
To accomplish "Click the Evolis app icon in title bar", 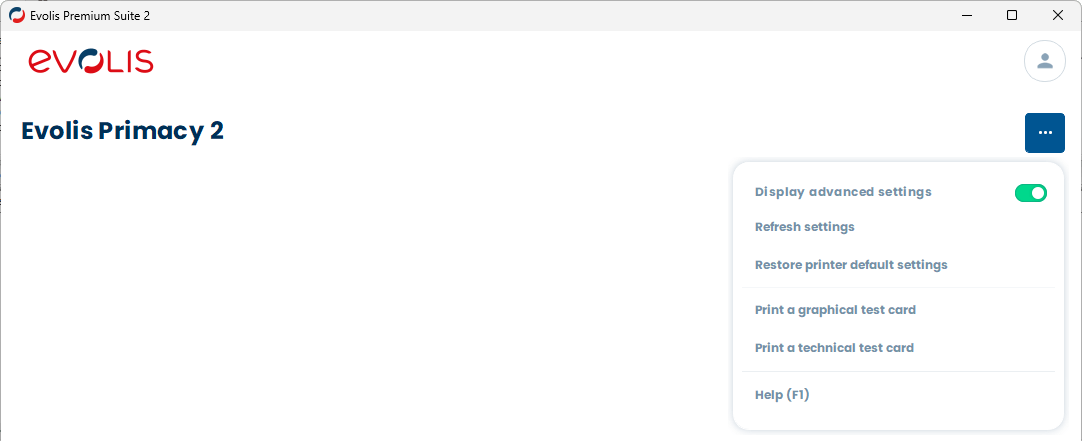I will 17,16.
